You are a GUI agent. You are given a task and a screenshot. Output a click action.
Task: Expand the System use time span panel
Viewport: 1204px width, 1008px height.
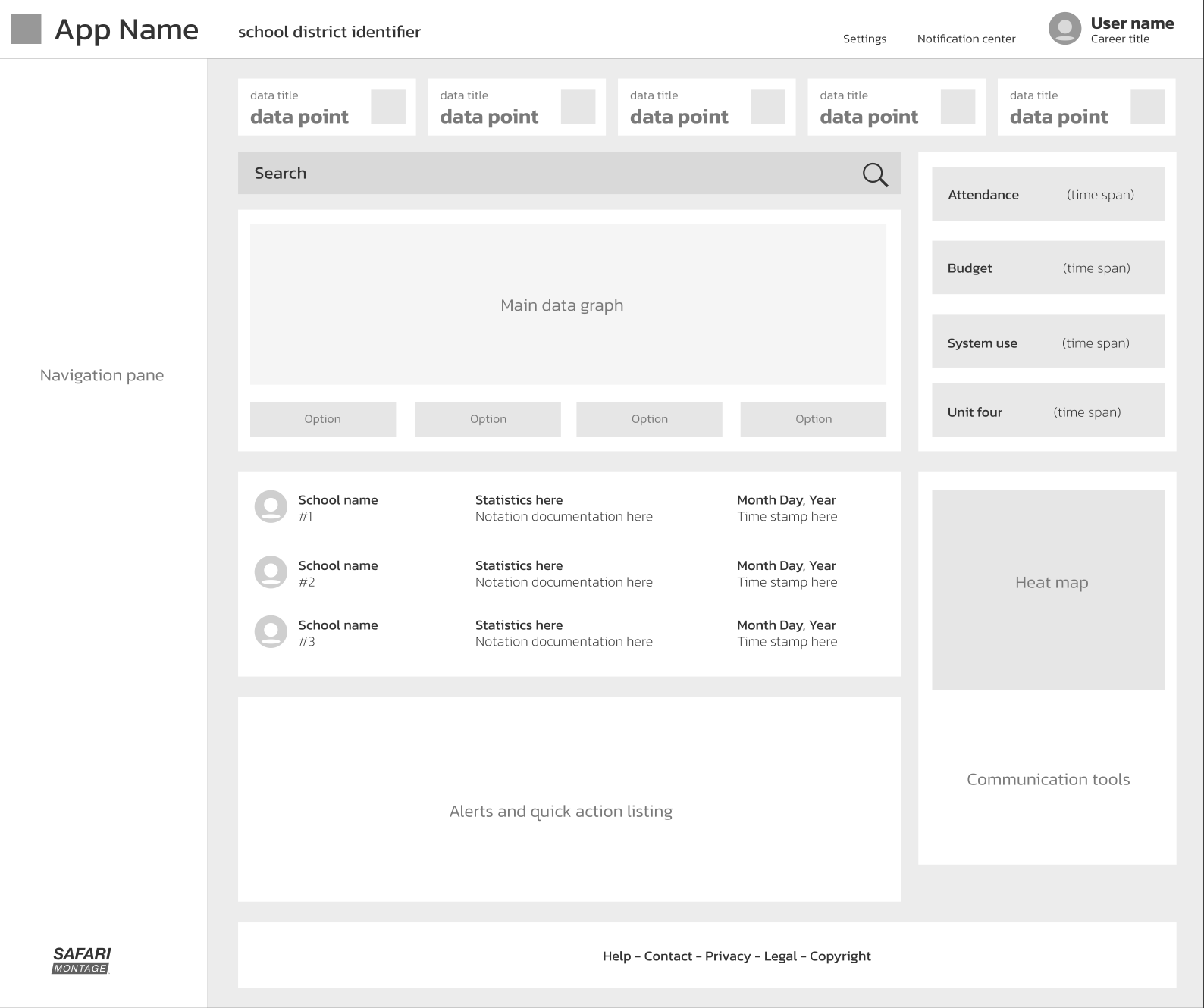click(1048, 342)
